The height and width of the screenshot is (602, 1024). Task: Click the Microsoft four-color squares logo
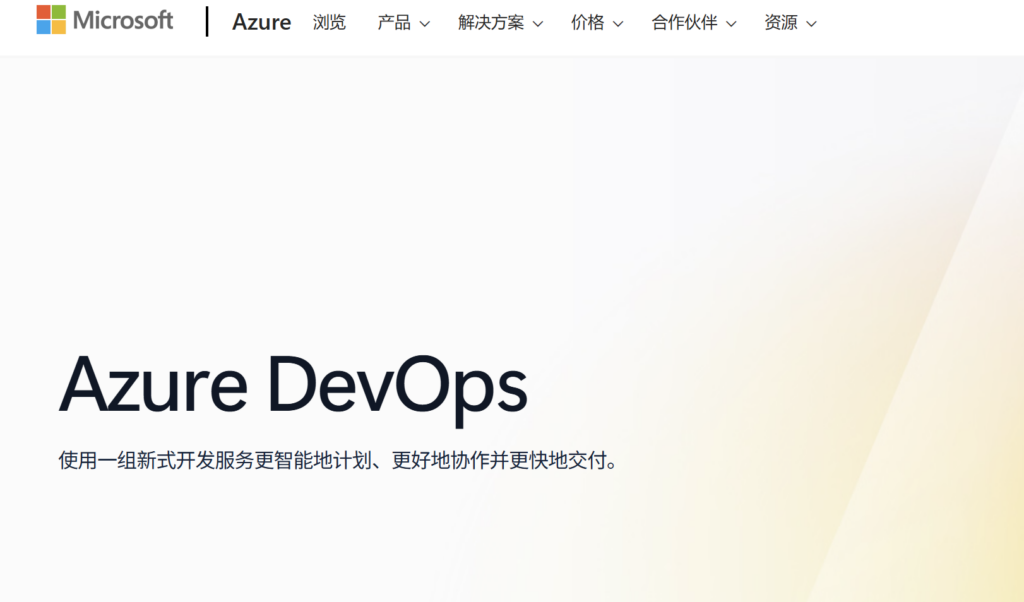(x=51, y=20)
